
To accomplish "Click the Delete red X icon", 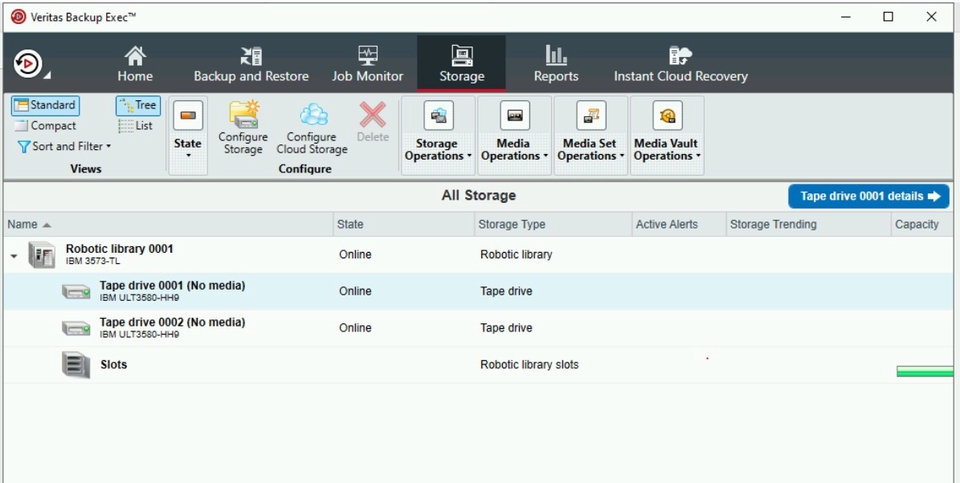I will (373, 115).
